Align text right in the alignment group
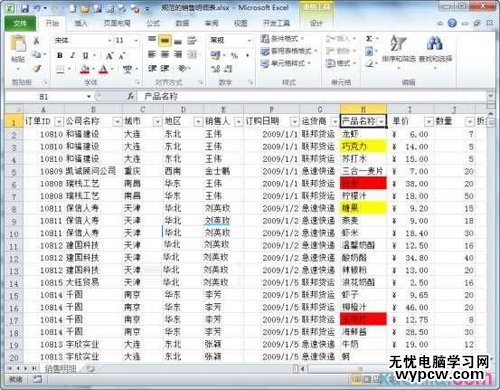This screenshot has width=500, height=390. pyautogui.click(x=178, y=54)
